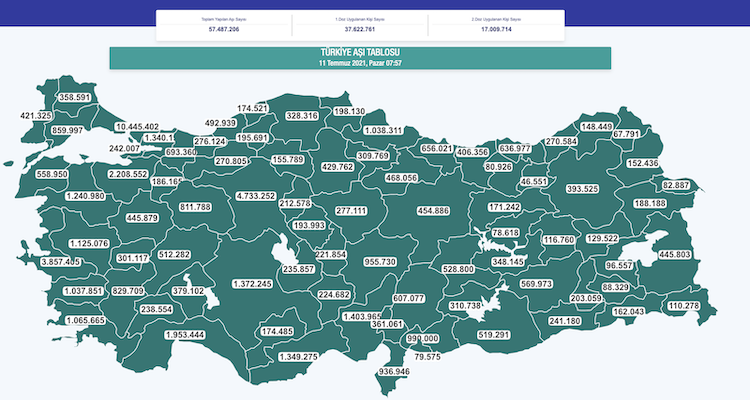The image size is (750, 400).
Task: Select the province labeled 10.445.402
Action: coord(151,127)
